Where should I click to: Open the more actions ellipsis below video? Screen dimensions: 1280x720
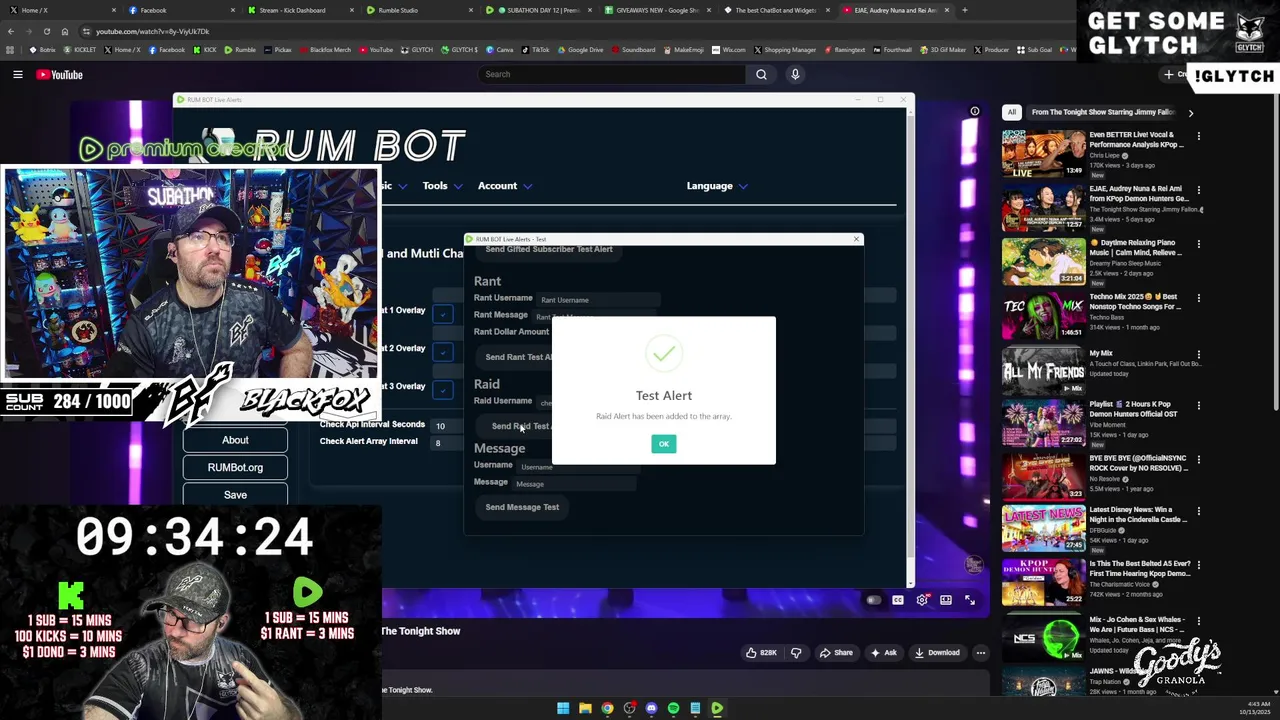coord(981,653)
